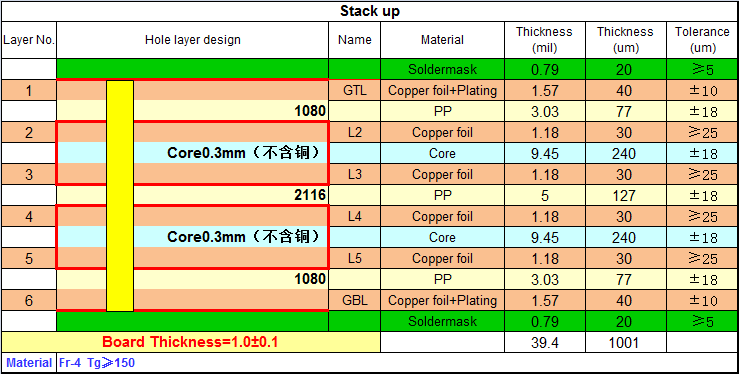The height and width of the screenshot is (374, 739).
Task: Select "Copper foil" material in L4 row
Action: [x=442, y=216]
